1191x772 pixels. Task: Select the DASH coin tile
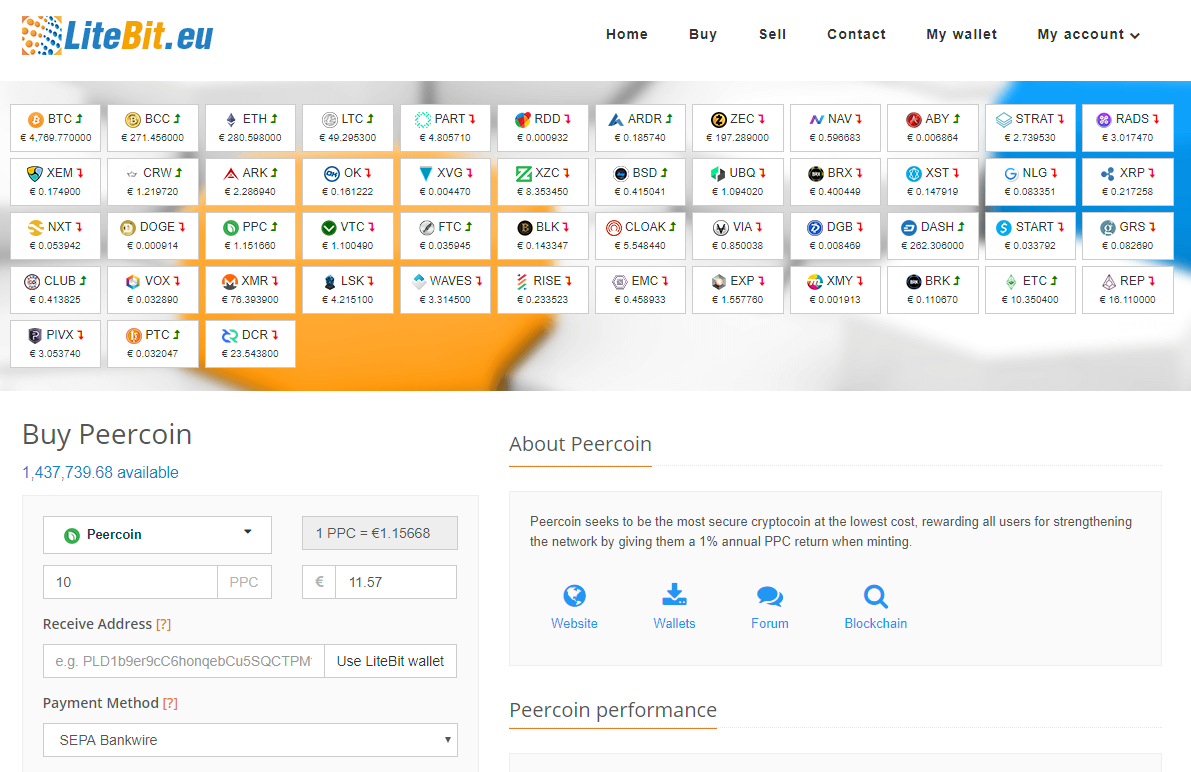pos(933,236)
